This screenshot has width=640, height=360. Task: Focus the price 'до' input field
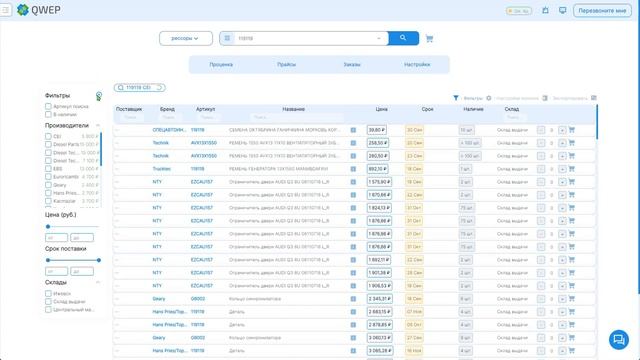(82, 238)
